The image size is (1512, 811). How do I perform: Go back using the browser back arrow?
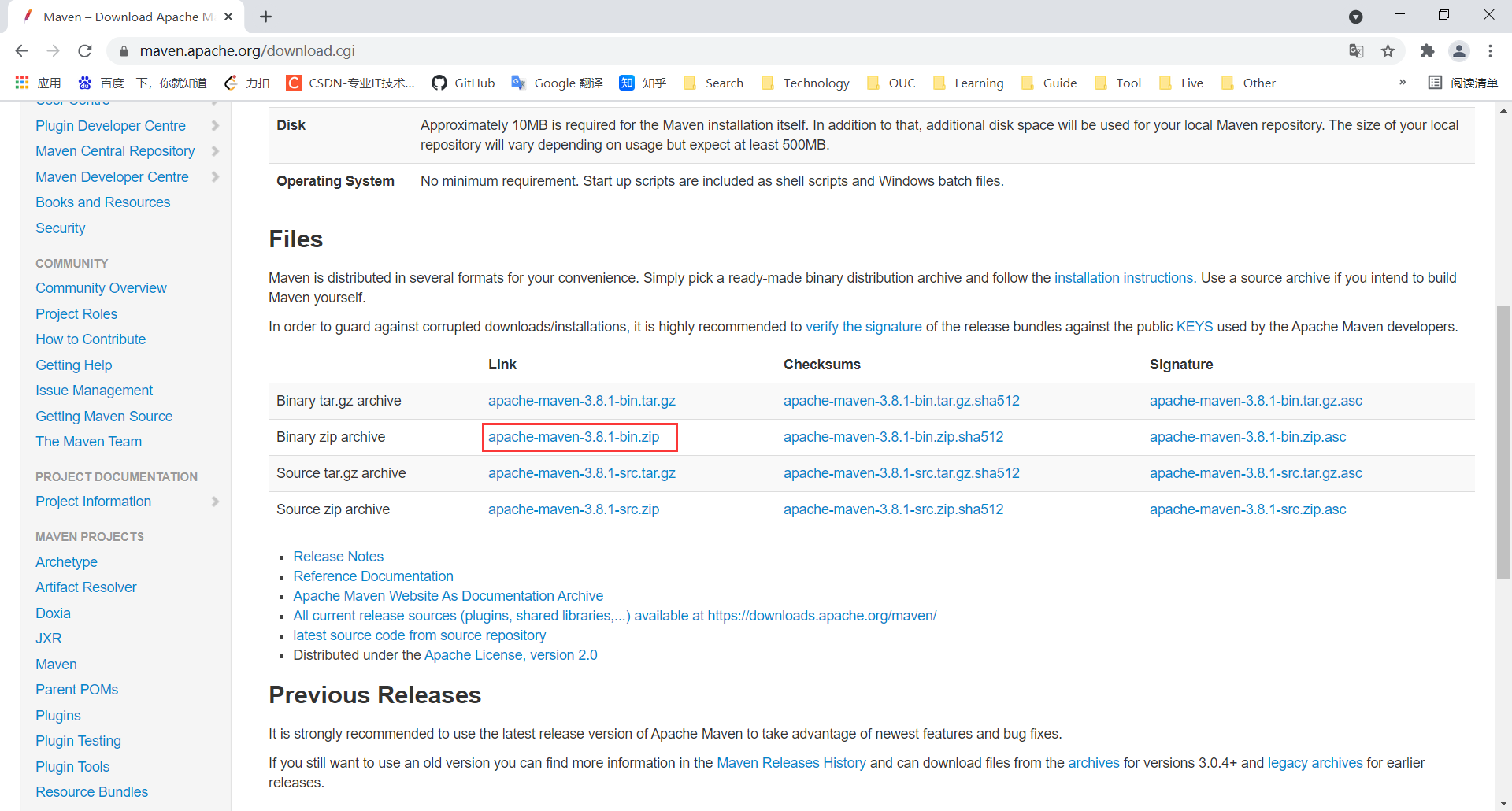(x=22, y=51)
